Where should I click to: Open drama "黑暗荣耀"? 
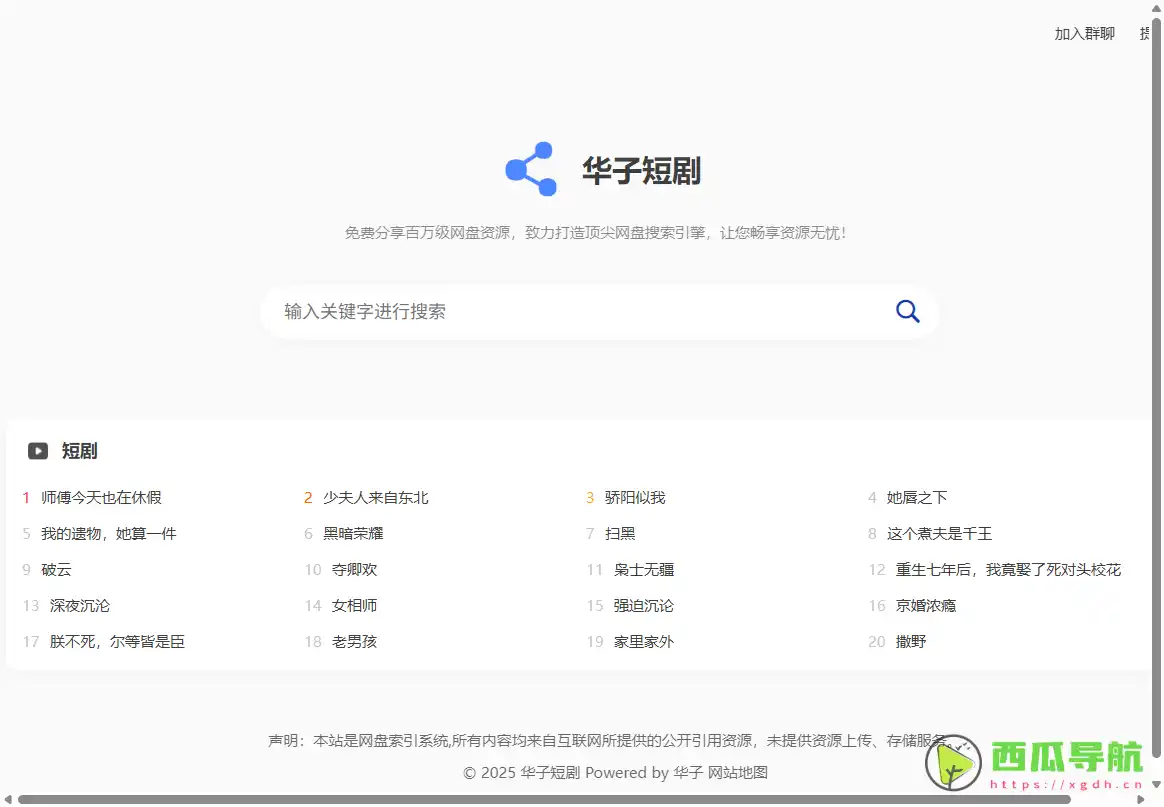click(353, 533)
